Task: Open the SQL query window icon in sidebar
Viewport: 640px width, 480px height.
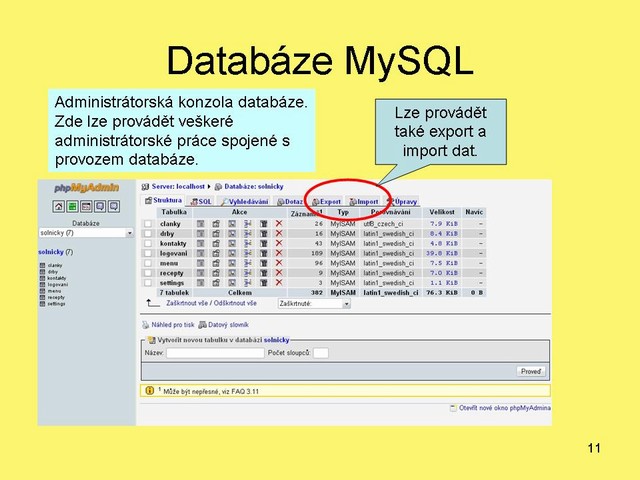Action: (86, 207)
